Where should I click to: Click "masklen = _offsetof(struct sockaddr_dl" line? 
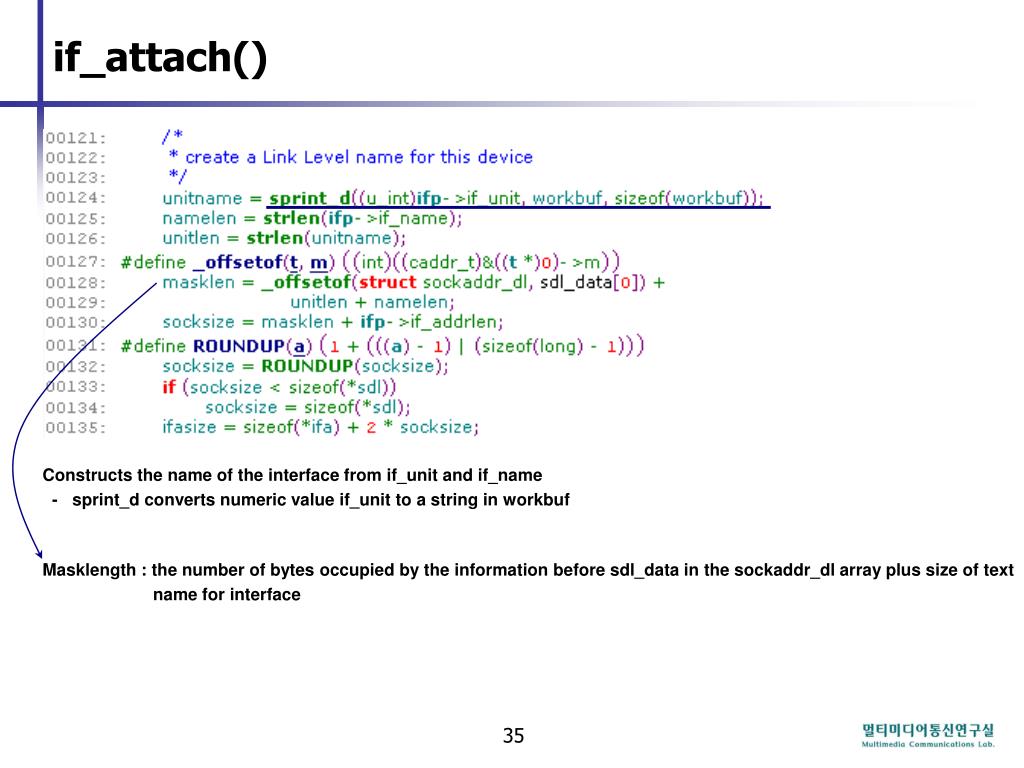[413, 283]
